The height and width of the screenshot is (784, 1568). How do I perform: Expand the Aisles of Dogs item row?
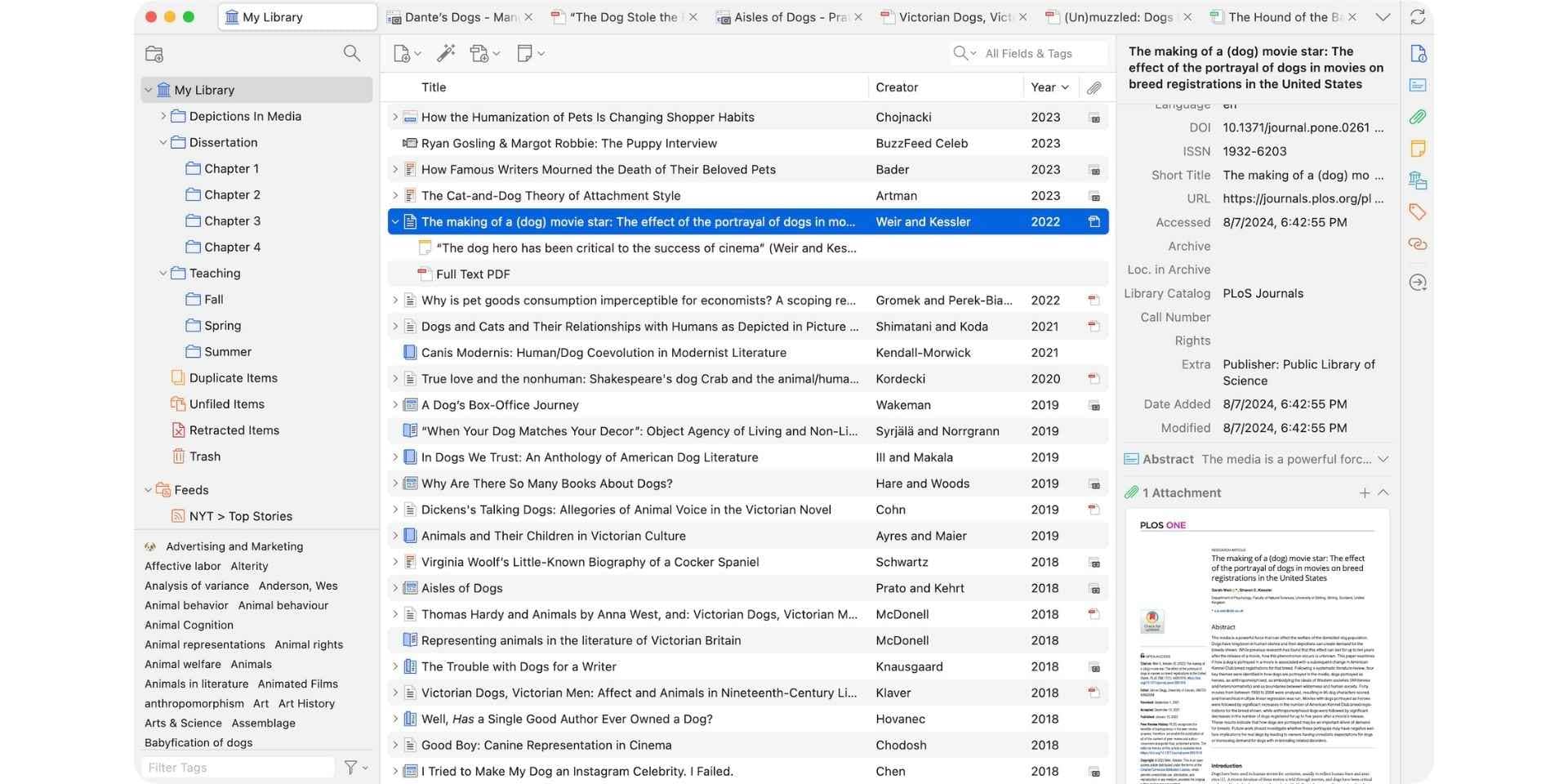tap(395, 588)
